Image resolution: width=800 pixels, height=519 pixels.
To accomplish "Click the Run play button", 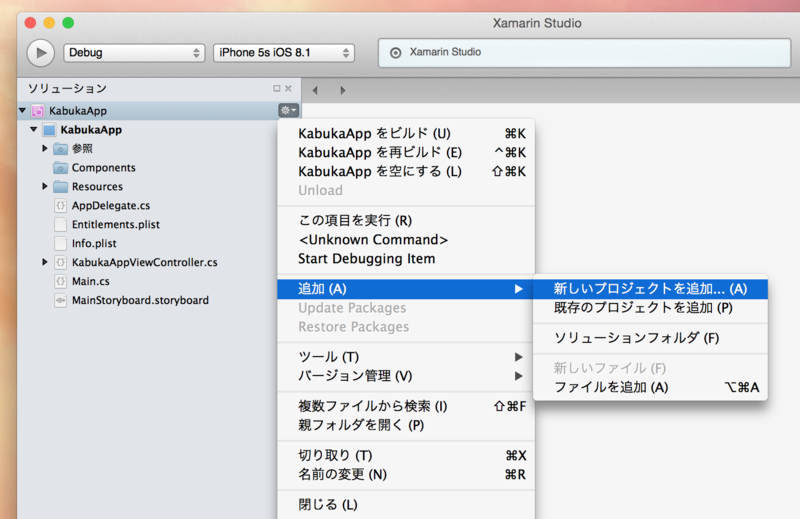I will tap(41, 53).
